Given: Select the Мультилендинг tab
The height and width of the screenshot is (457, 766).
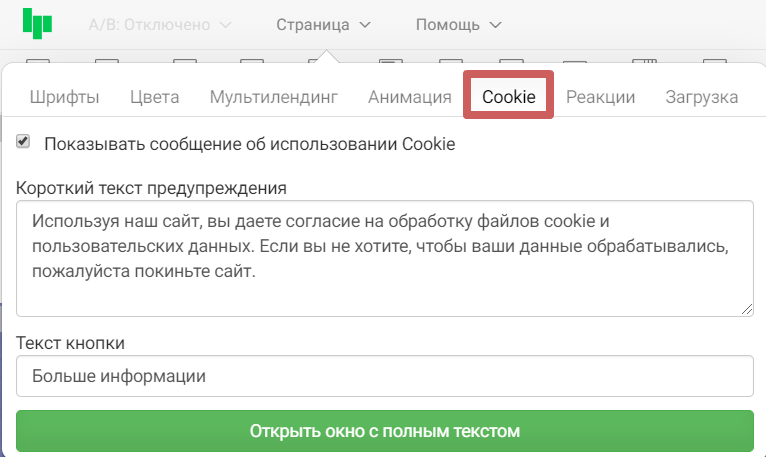Looking at the screenshot, I should pos(274,97).
